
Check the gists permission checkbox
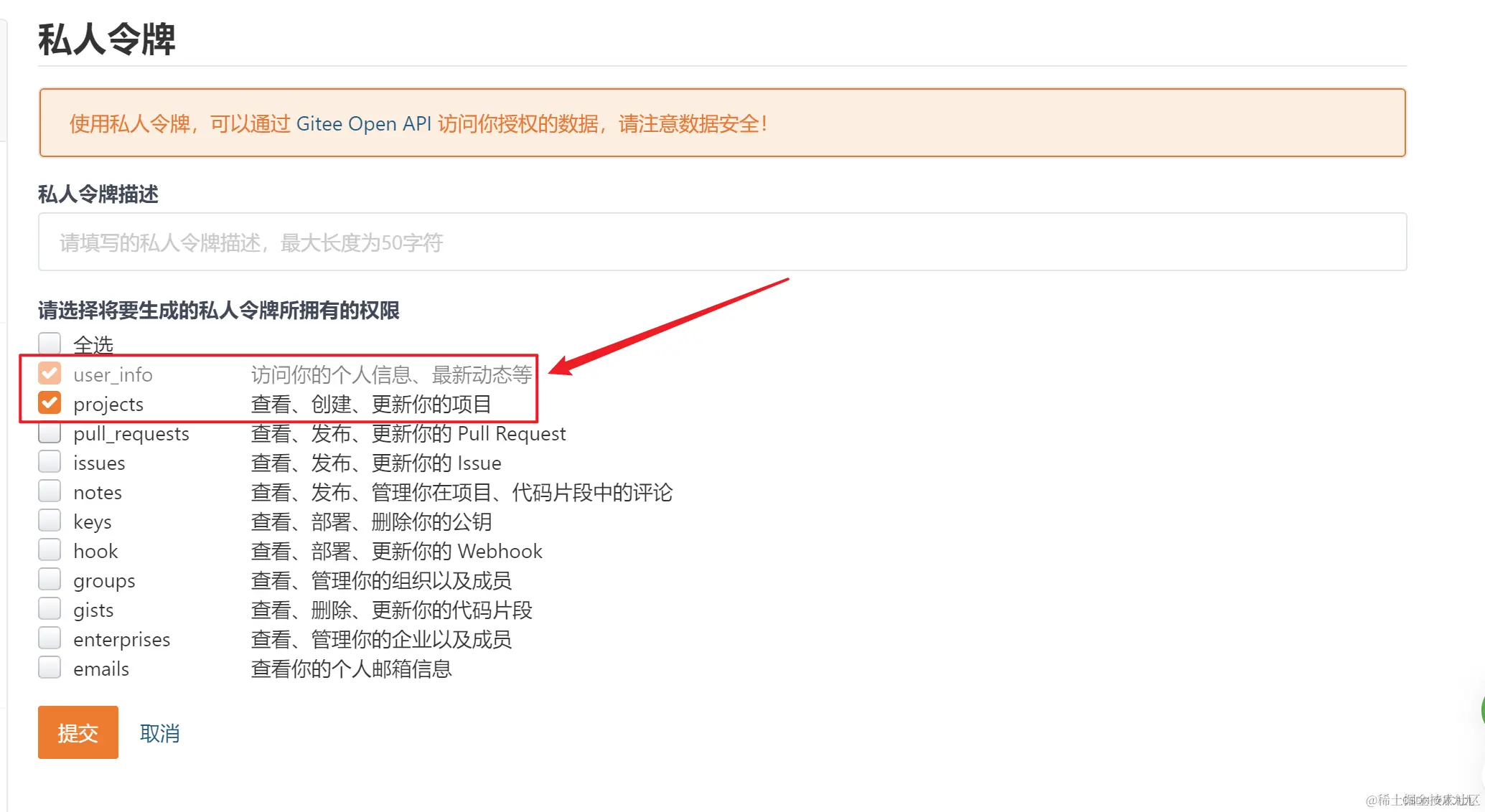(50, 609)
